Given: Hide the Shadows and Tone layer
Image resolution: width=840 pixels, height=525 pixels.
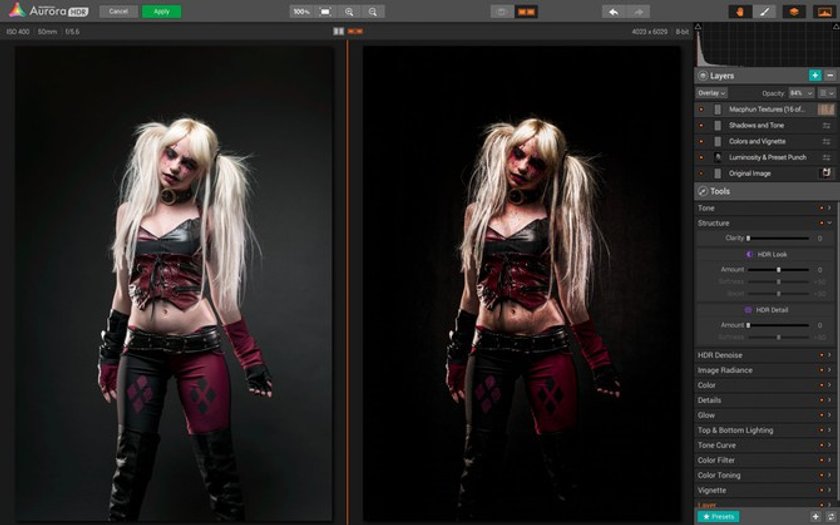Looking at the screenshot, I should click(701, 125).
